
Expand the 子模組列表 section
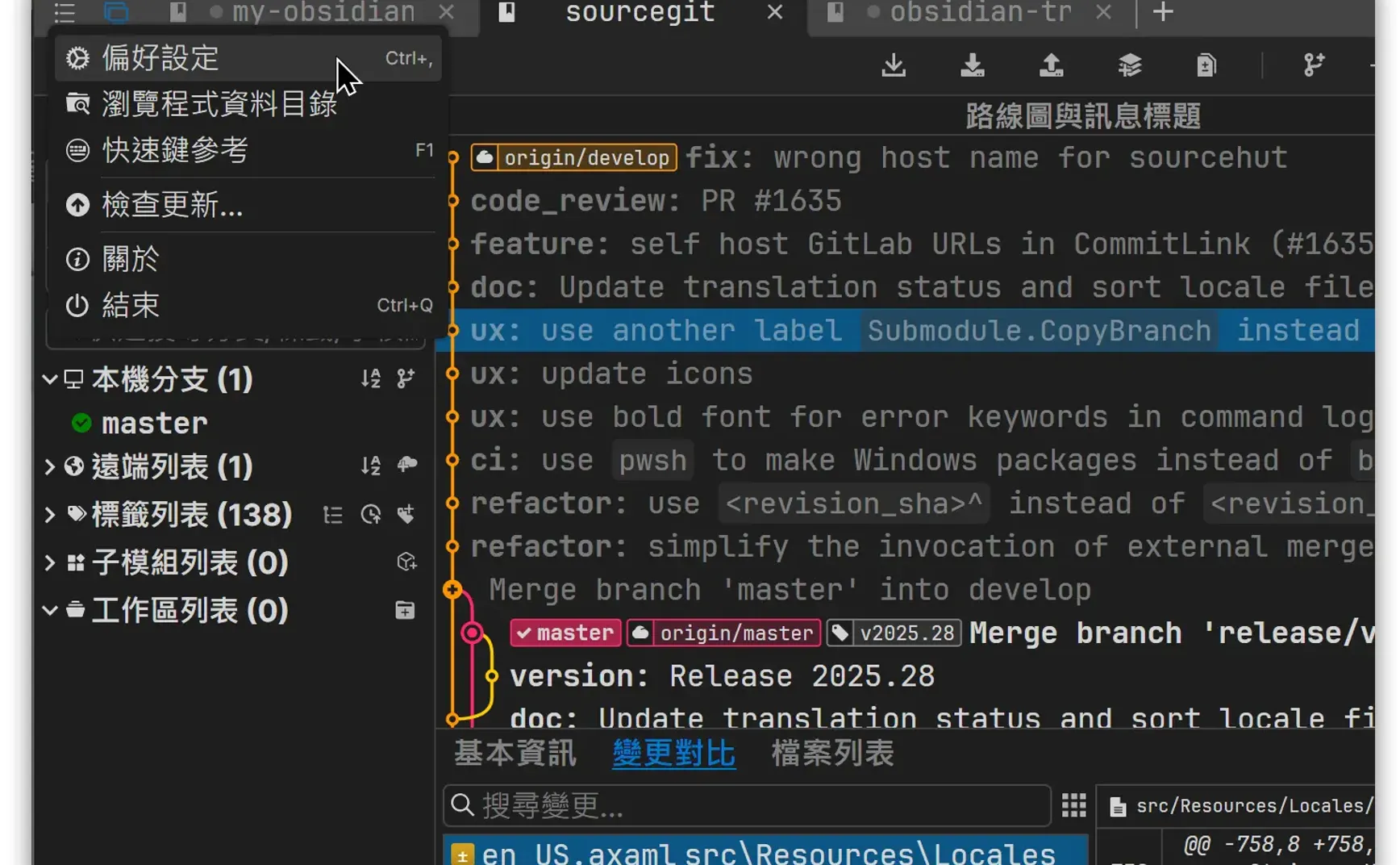(x=49, y=562)
